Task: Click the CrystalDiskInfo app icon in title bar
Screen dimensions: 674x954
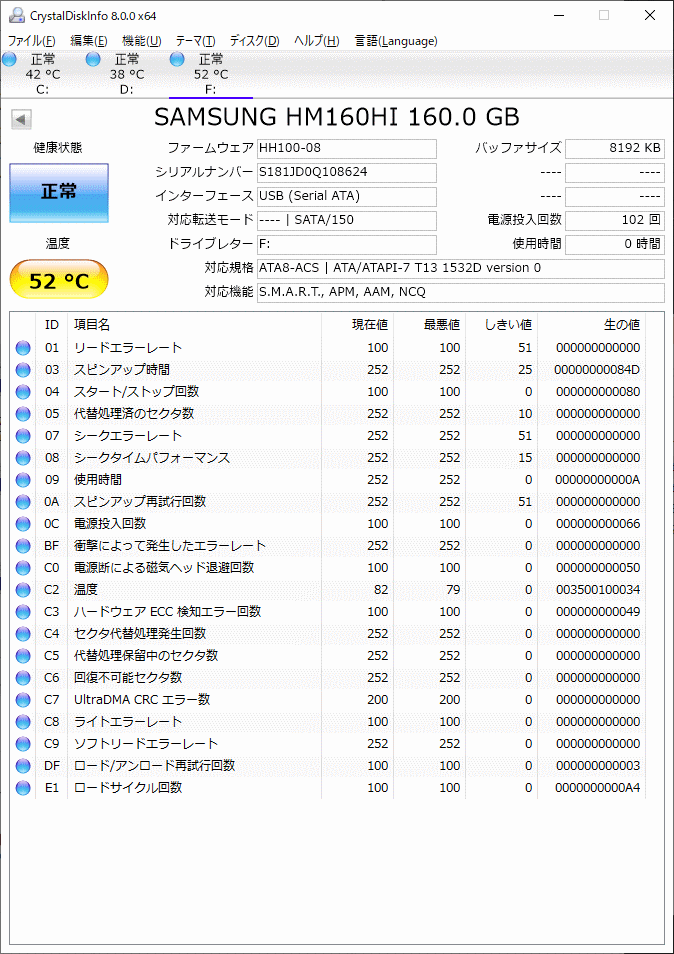Action: click(14, 16)
